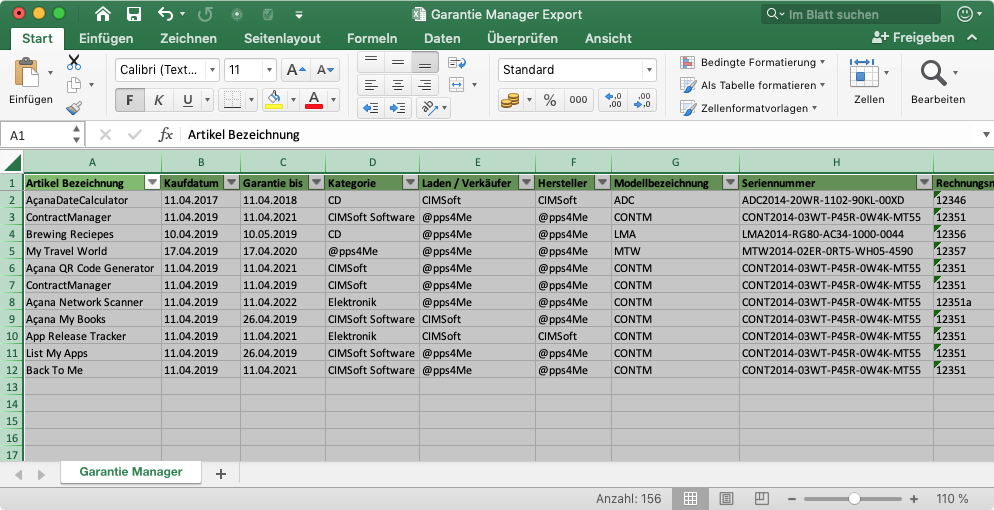
Task: Save the workbook with the disk icon
Action: [x=133, y=14]
